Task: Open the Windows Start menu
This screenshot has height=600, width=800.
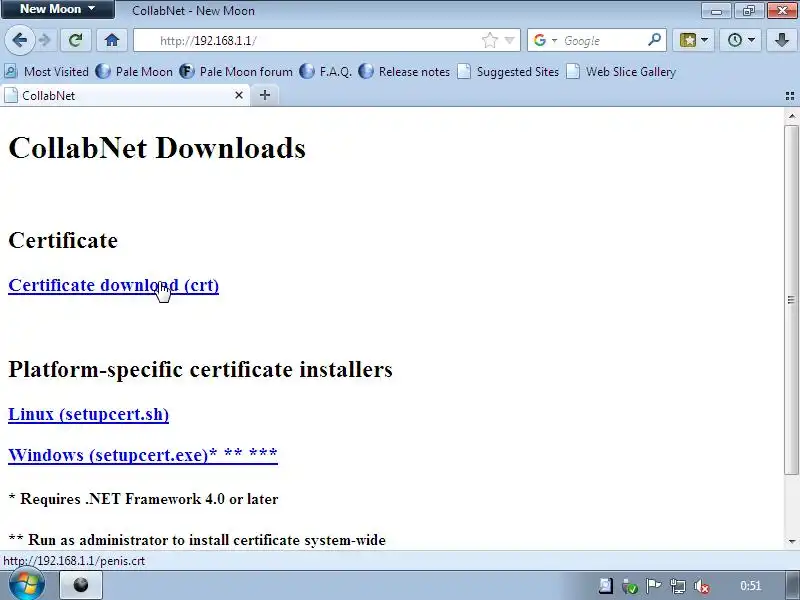Action: coord(27,585)
